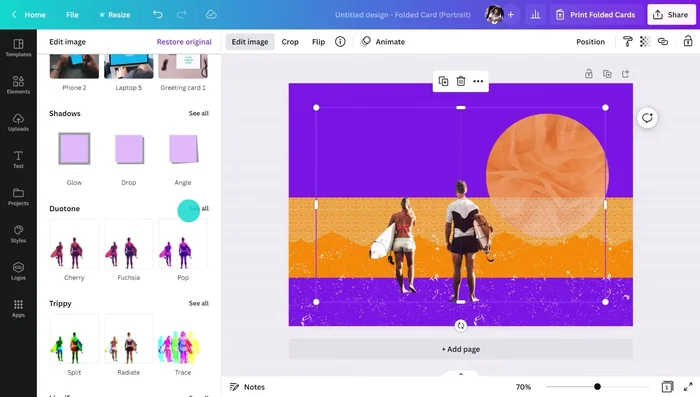Click the user profile avatar
The height and width of the screenshot is (397, 700).
point(494,15)
